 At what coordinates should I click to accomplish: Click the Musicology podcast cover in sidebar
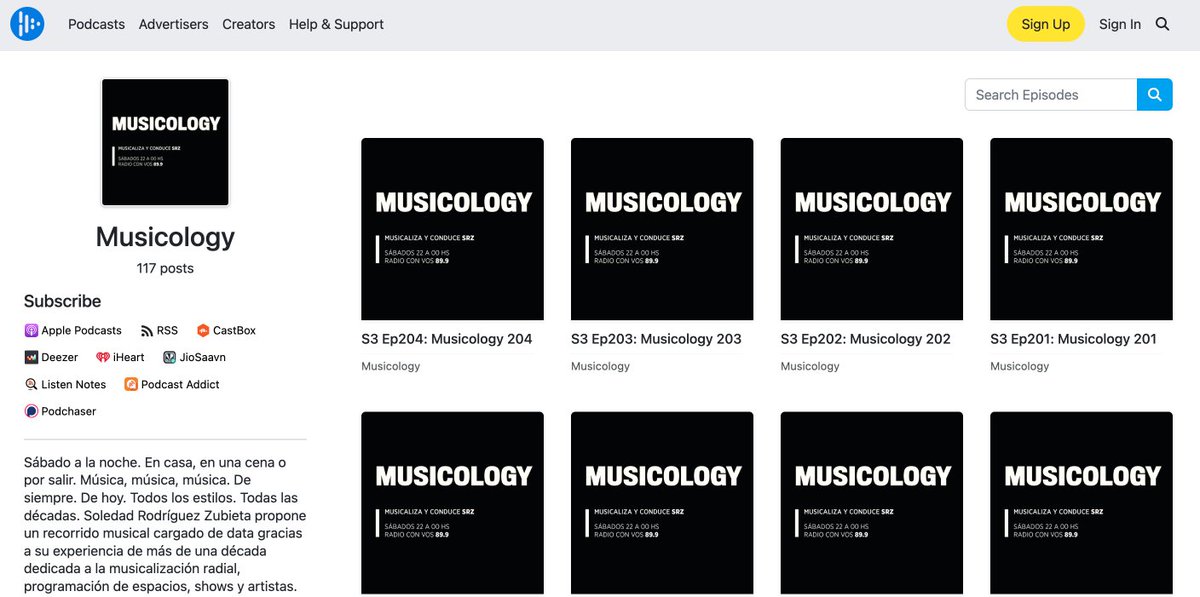166,142
